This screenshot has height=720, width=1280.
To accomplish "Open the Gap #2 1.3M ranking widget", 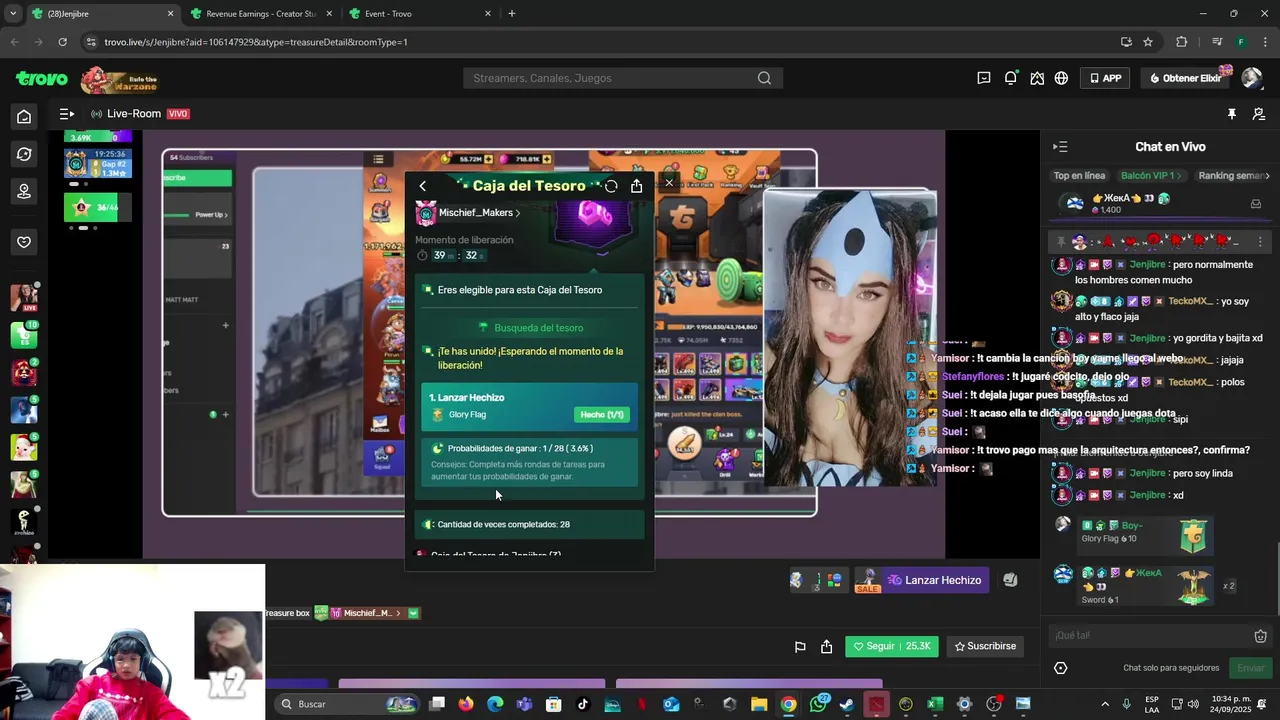I will [x=97, y=164].
